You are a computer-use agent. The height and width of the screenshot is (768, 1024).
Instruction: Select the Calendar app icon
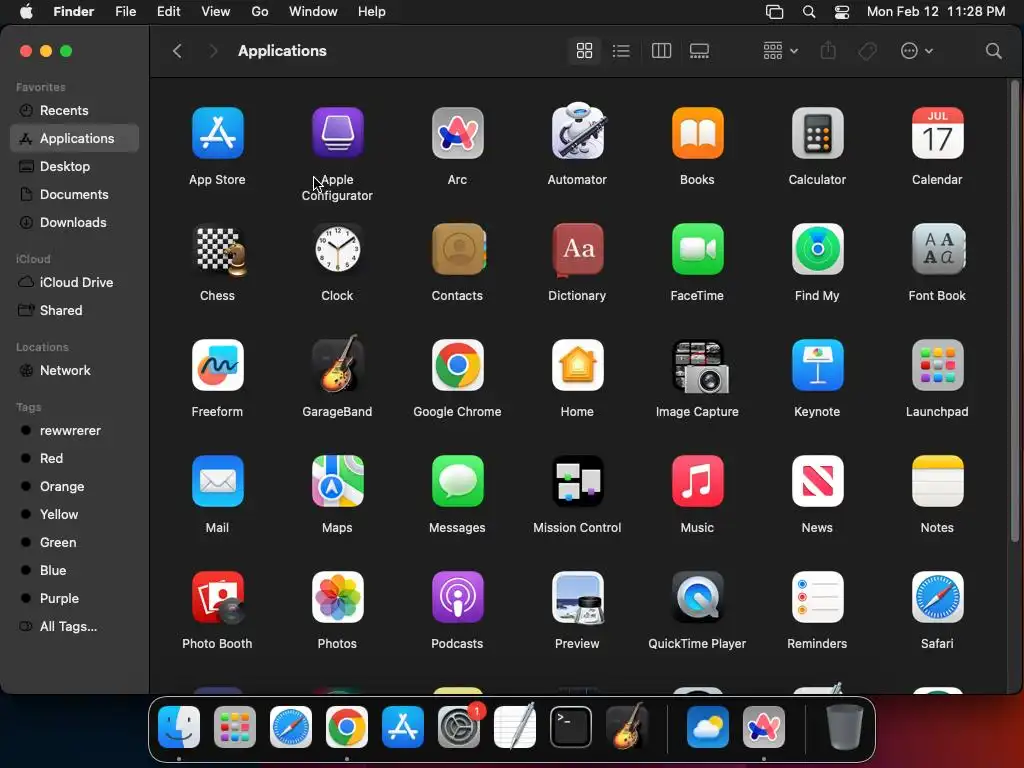click(938, 134)
